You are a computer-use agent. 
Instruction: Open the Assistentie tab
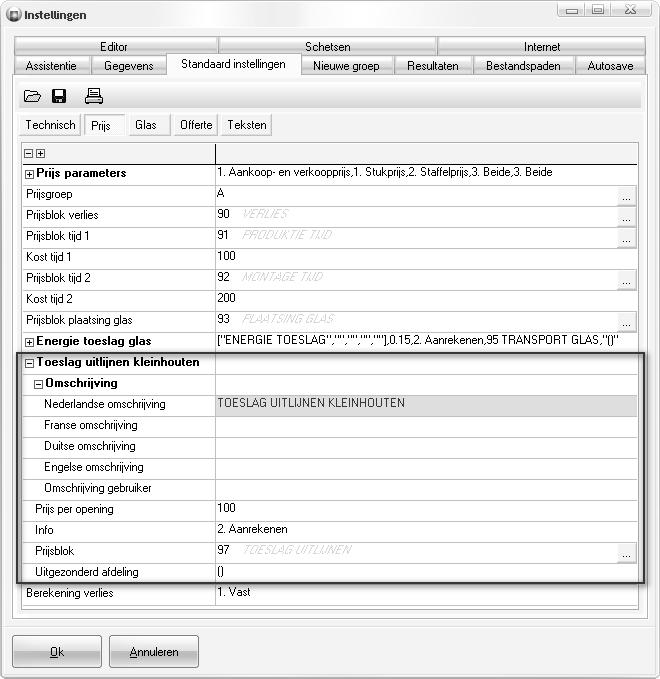coord(52,66)
